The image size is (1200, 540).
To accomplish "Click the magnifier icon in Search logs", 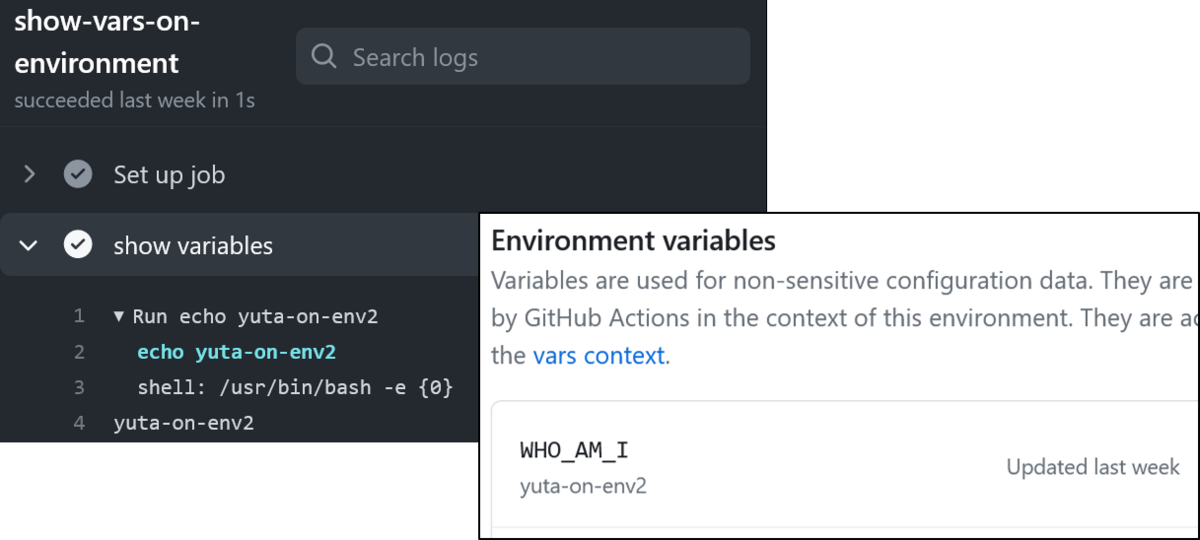I will click(x=323, y=57).
